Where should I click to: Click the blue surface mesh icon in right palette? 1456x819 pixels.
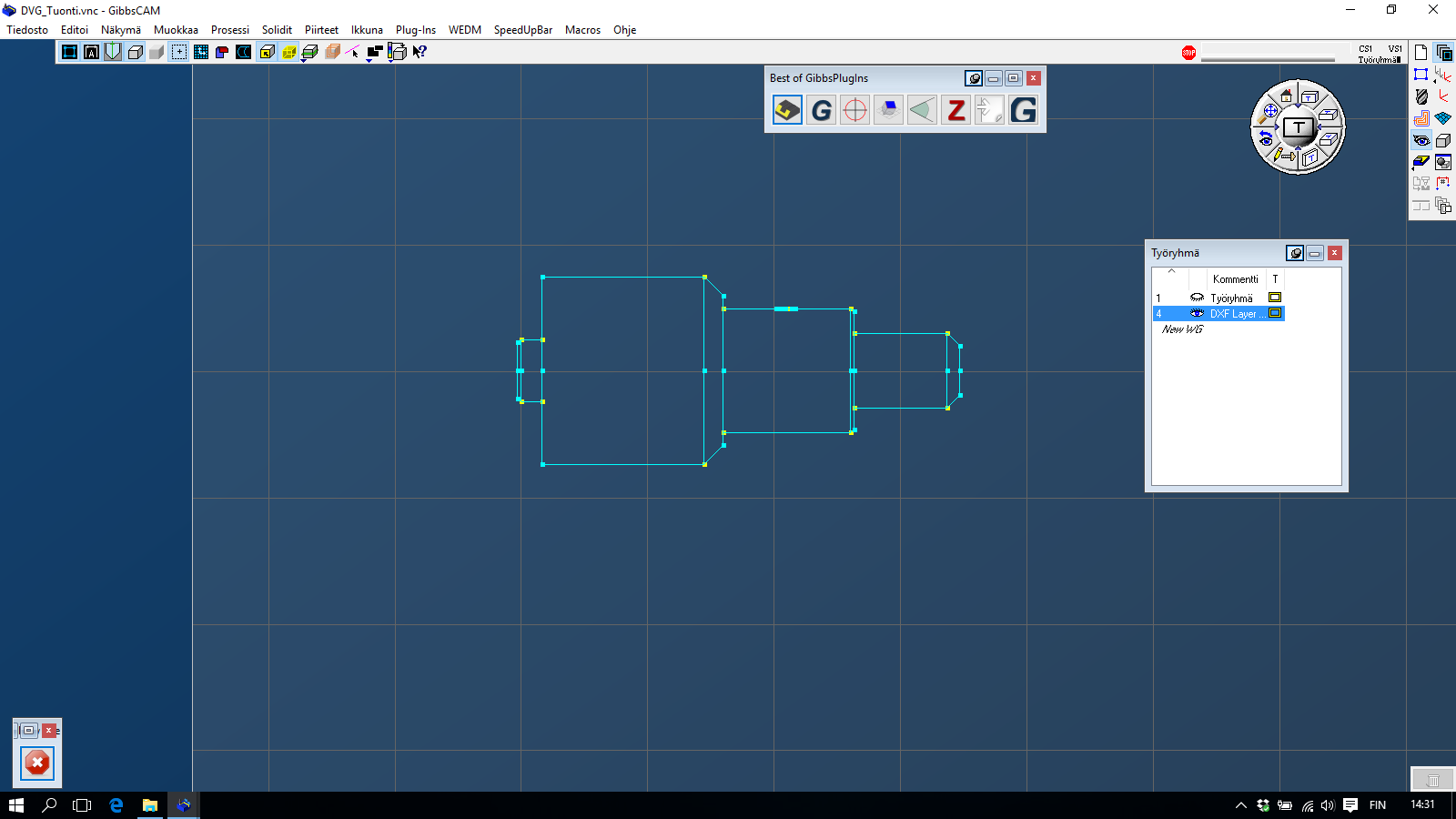pyautogui.click(x=1443, y=118)
